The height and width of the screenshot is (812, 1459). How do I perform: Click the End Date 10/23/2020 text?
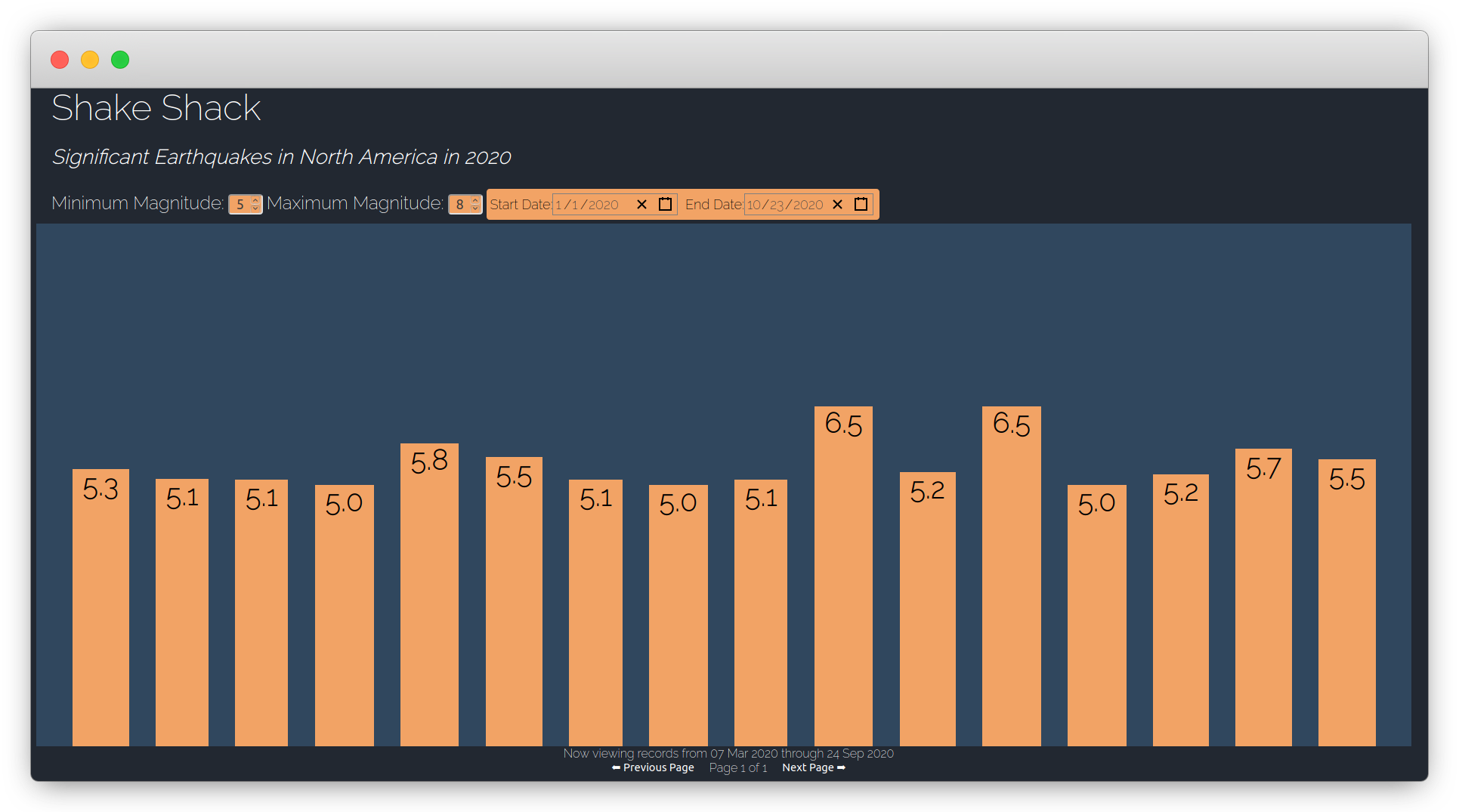785,205
